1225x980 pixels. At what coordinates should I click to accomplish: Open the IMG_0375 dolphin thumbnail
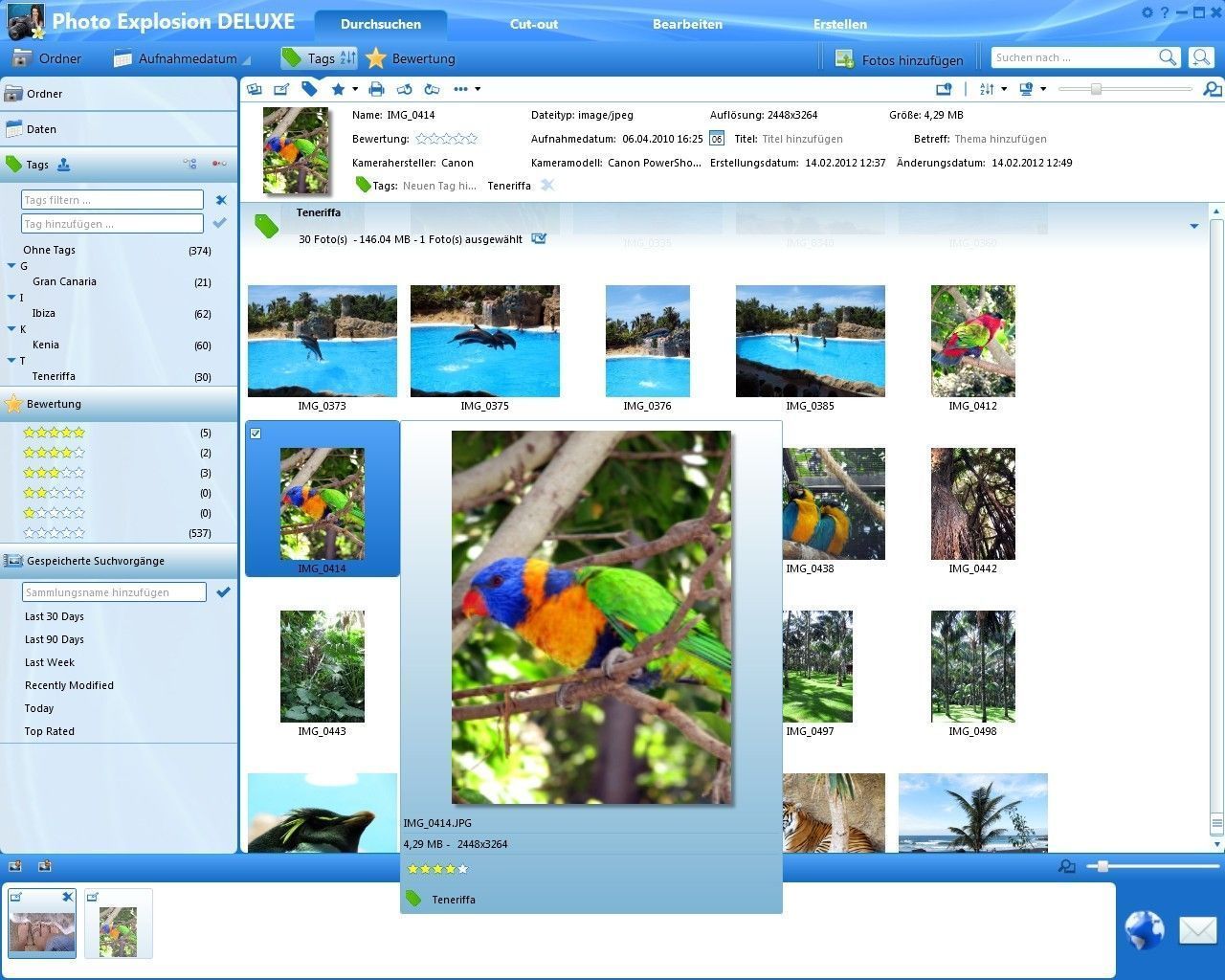point(484,341)
